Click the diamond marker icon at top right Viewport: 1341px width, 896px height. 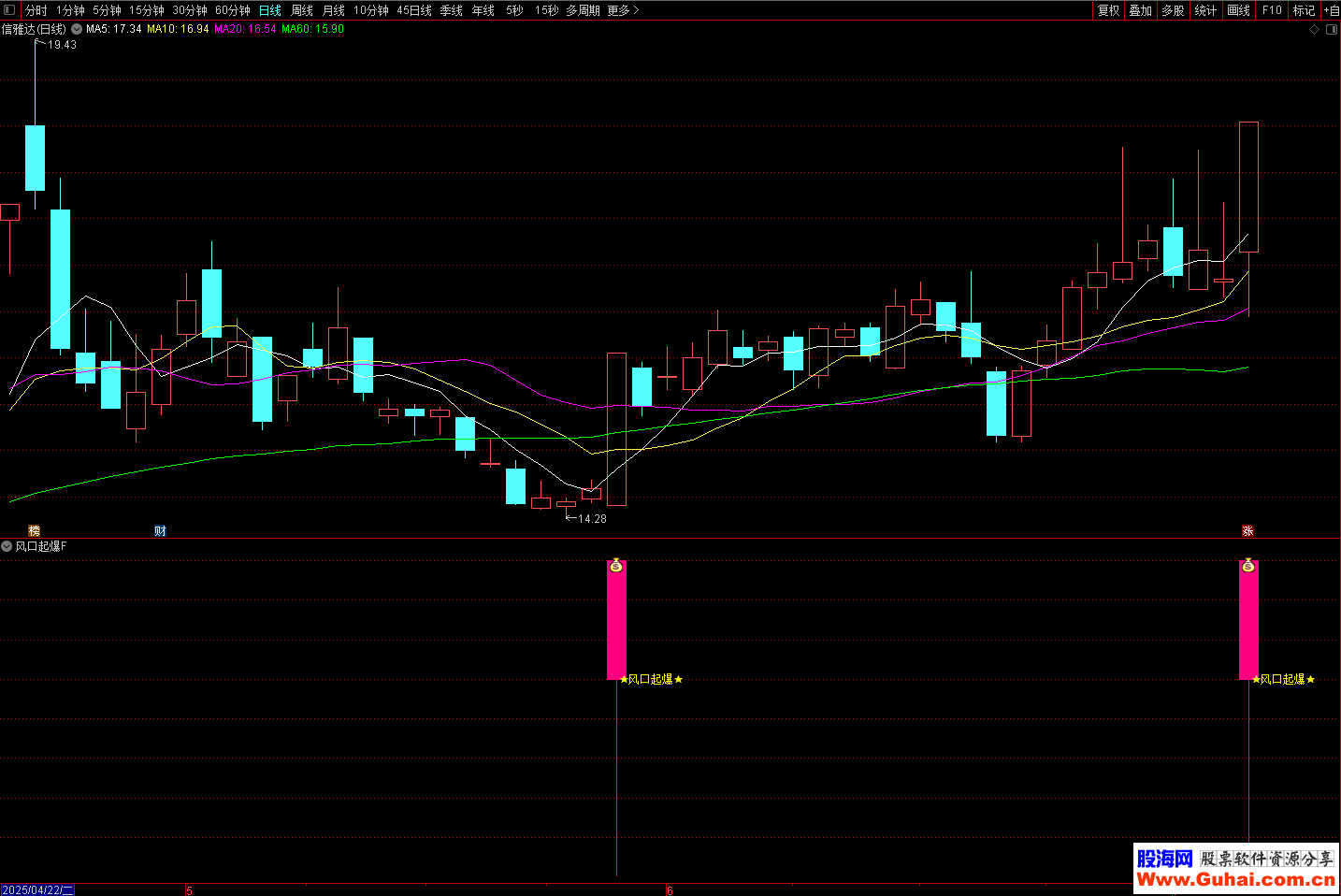1314,30
